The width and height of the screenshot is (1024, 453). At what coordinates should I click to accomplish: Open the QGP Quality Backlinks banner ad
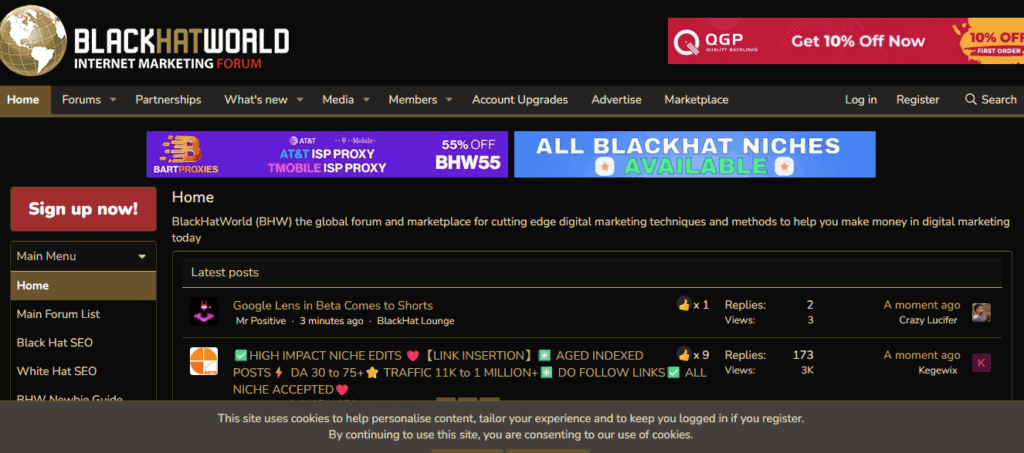(846, 40)
